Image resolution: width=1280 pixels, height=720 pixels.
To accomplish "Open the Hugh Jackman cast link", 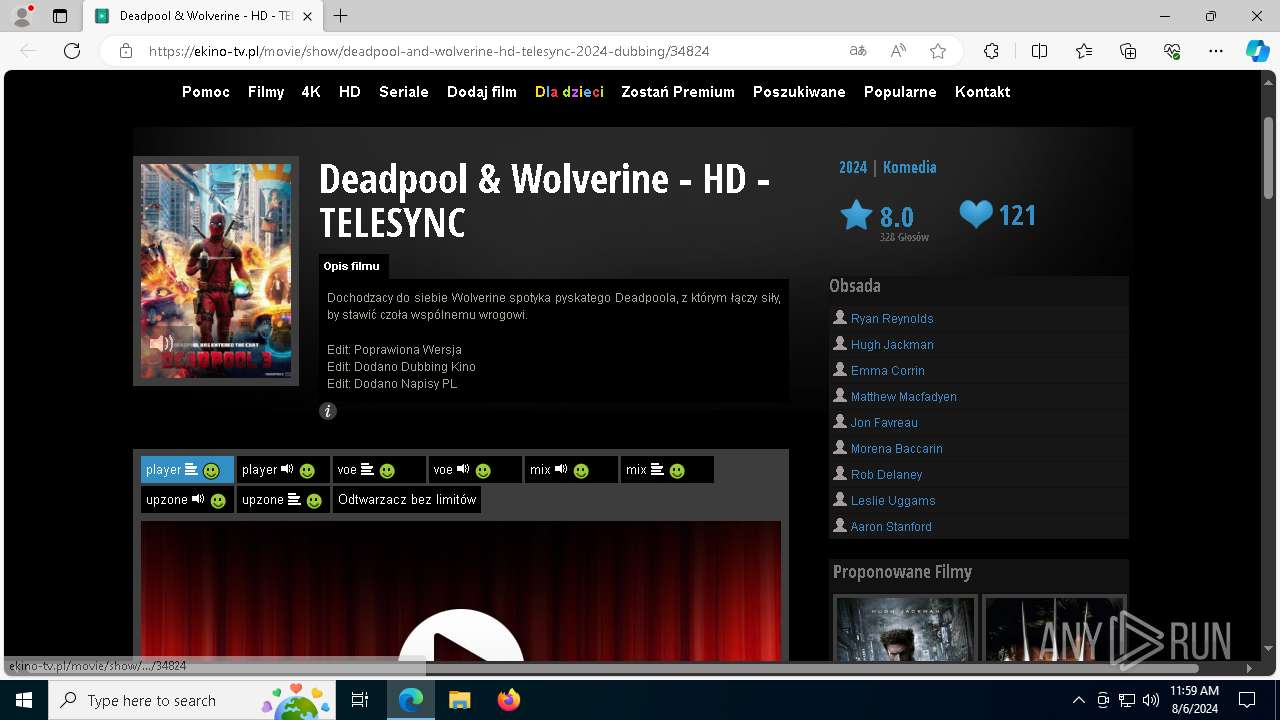I will coord(892,345).
